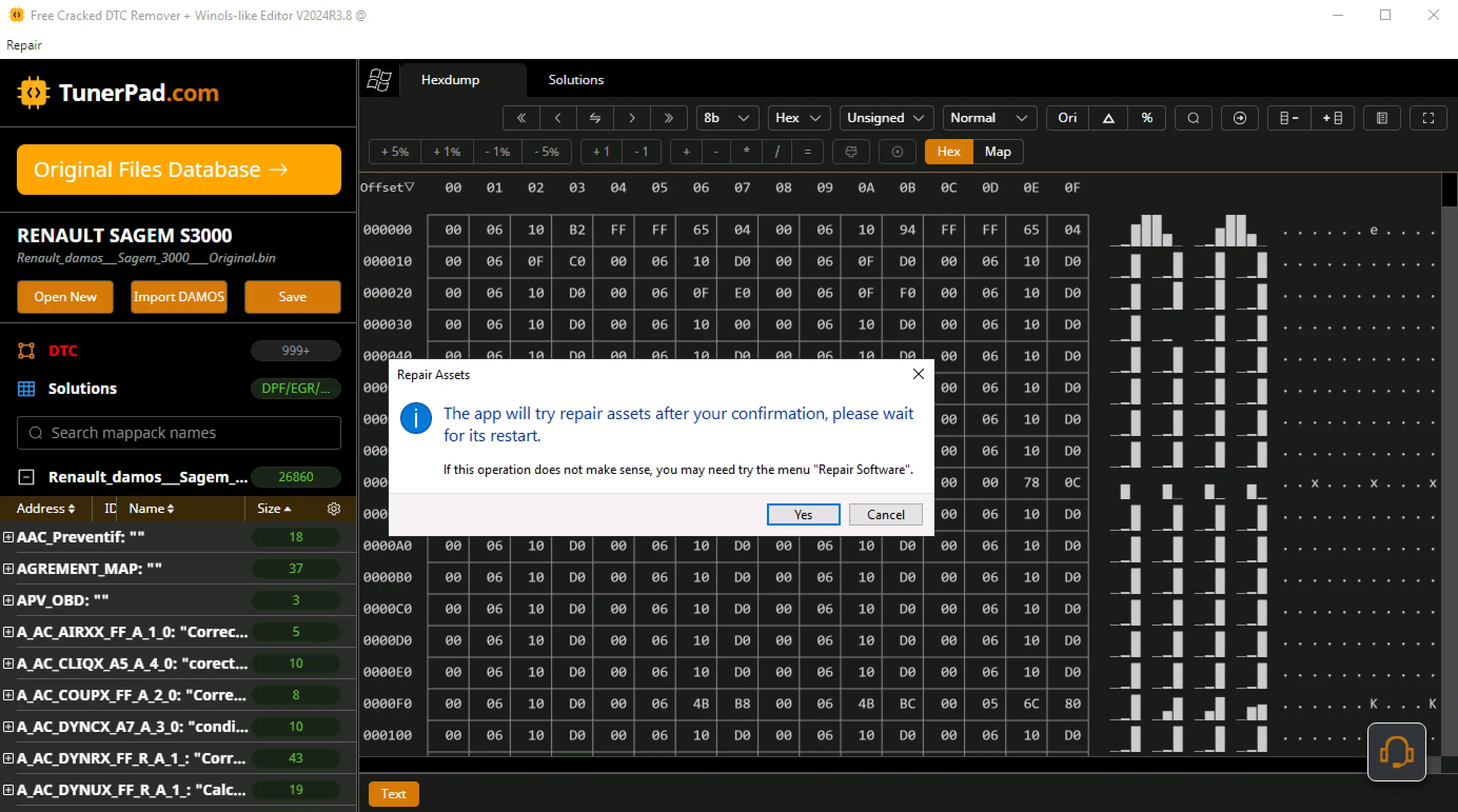Click the windows layout icon beside Hexdump

click(379, 80)
